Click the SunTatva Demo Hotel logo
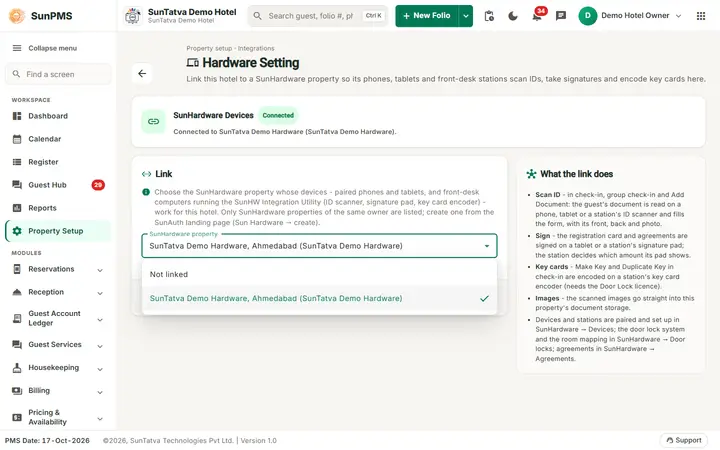Image resolution: width=720 pixels, height=450 pixels. [133, 16]
